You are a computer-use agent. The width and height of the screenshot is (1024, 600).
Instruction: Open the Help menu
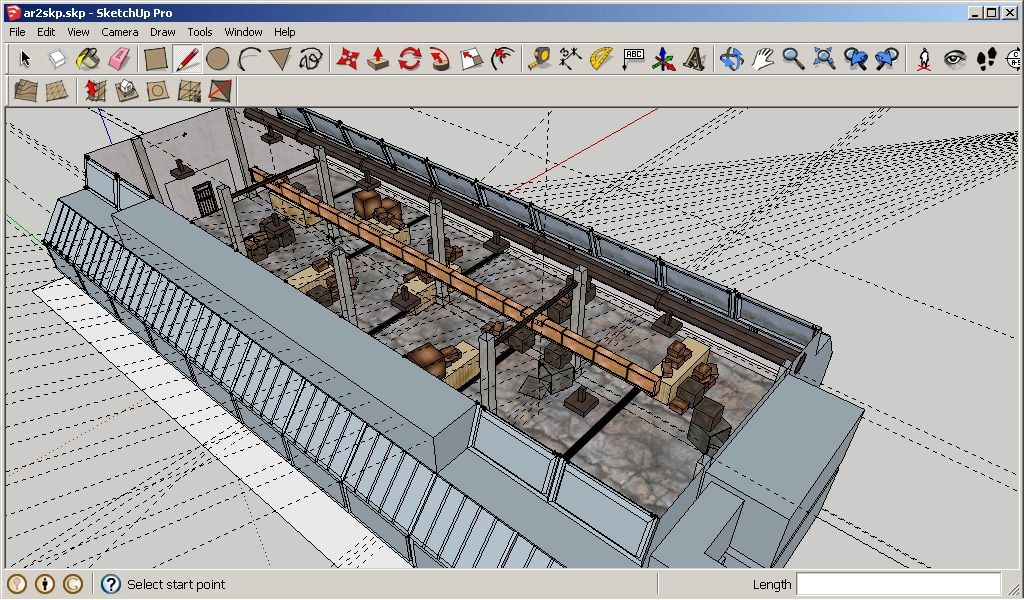pyautogui.click(x=284, y=32)
